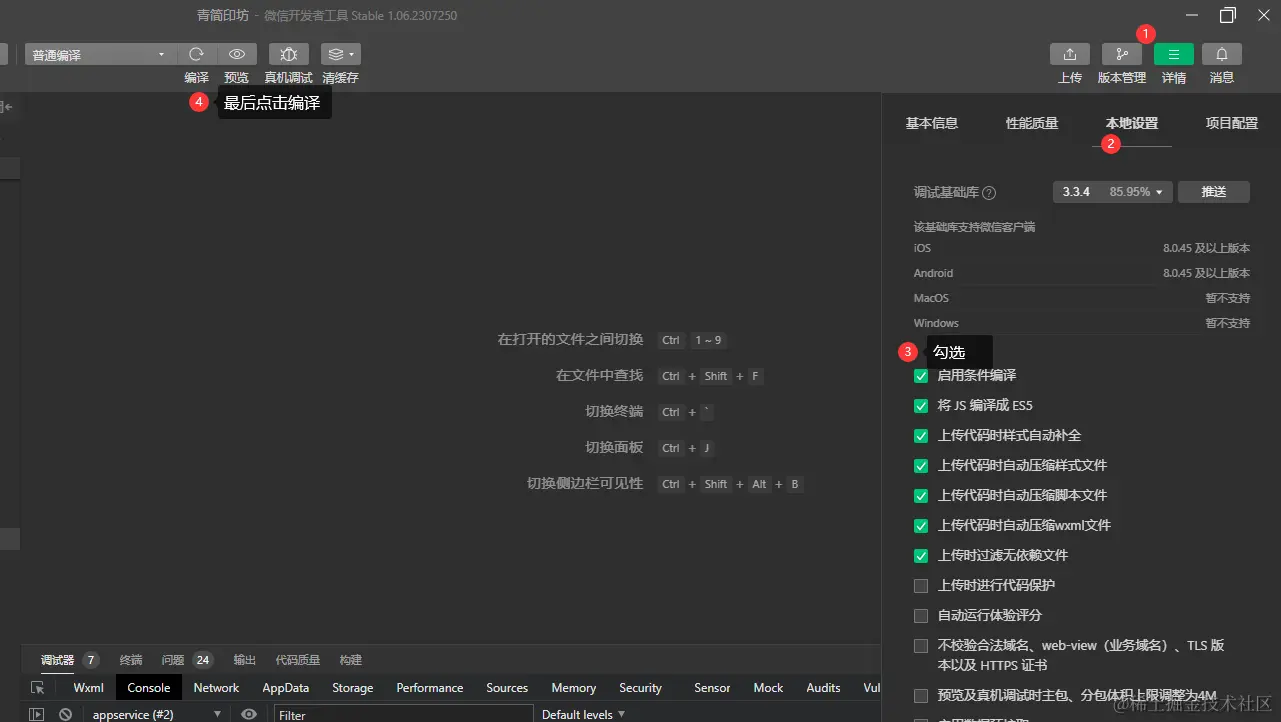Image resolution: width=1281 pixels, height=722 pixels.
Task: Switch to 输出 panel tab
Action: click(245, 660)
